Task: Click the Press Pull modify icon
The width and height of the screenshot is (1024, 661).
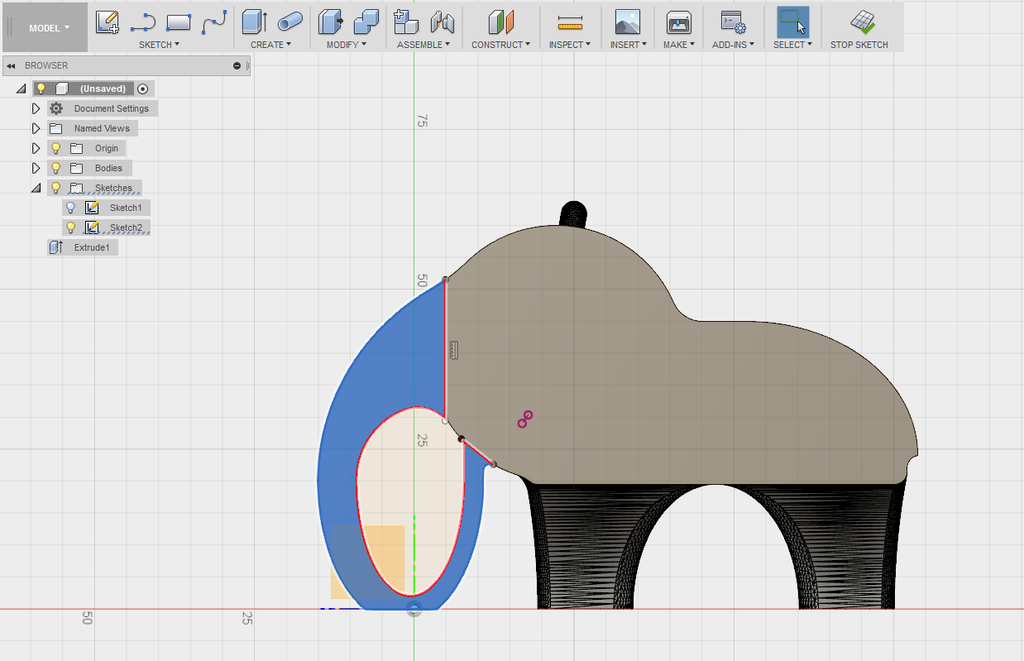Action: coord(329,21)
